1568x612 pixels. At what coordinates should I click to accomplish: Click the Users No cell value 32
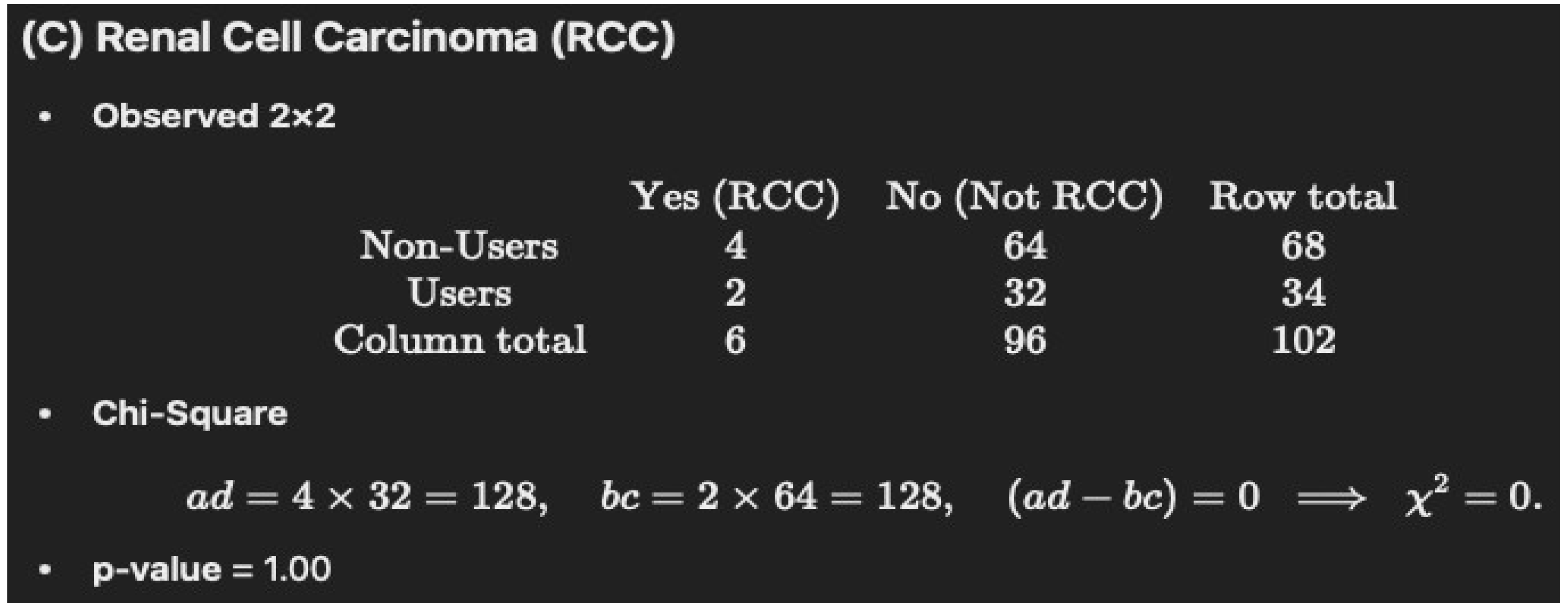click(1025, 293)
